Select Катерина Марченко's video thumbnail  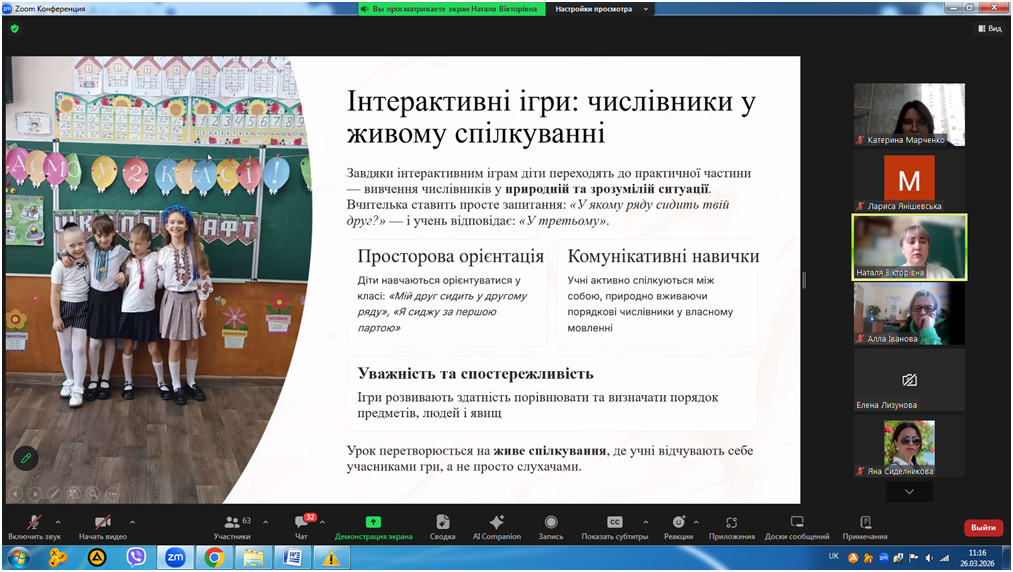tap(909, 114)
